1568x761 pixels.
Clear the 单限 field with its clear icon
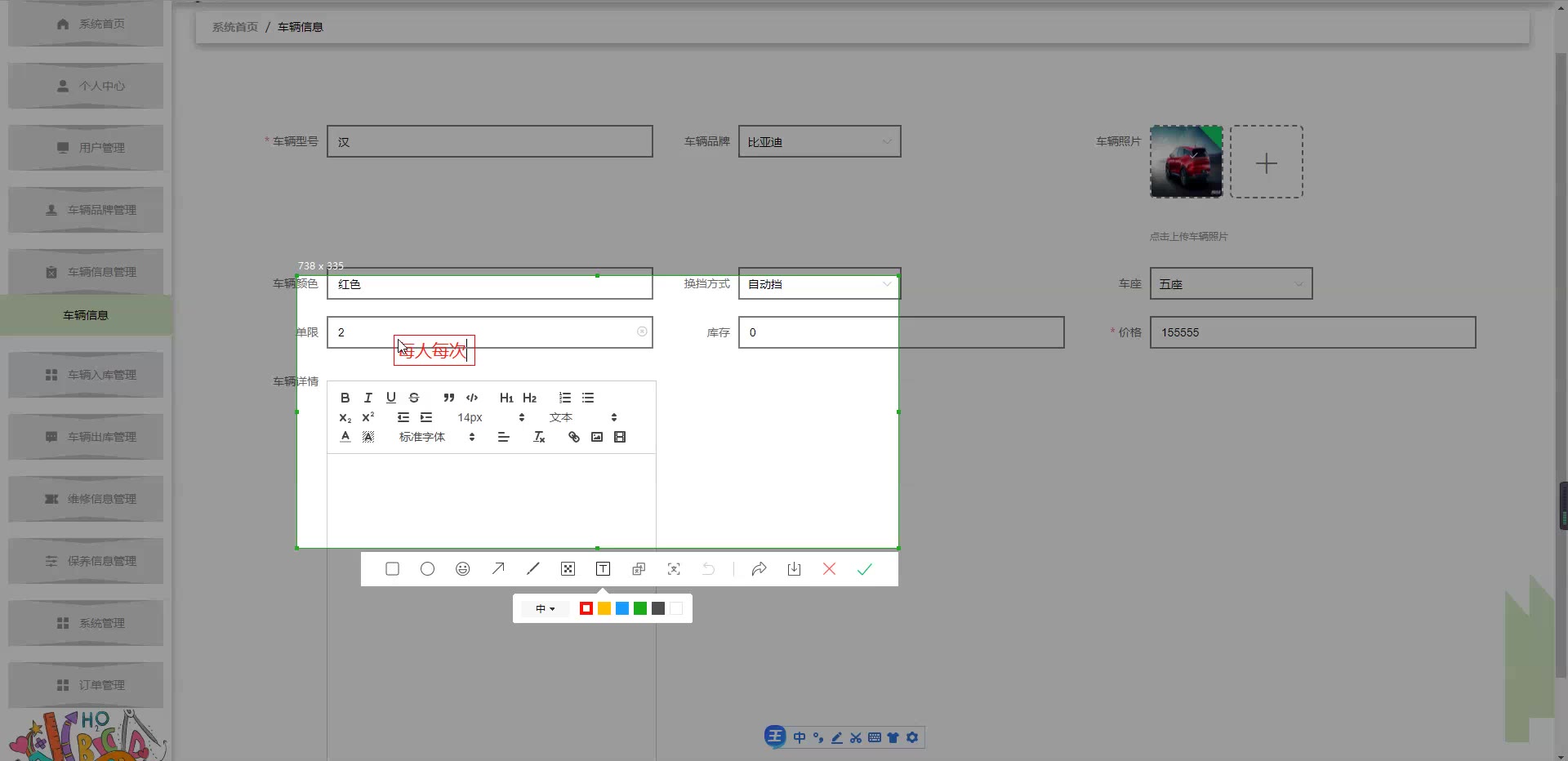[x=642, y=332]
